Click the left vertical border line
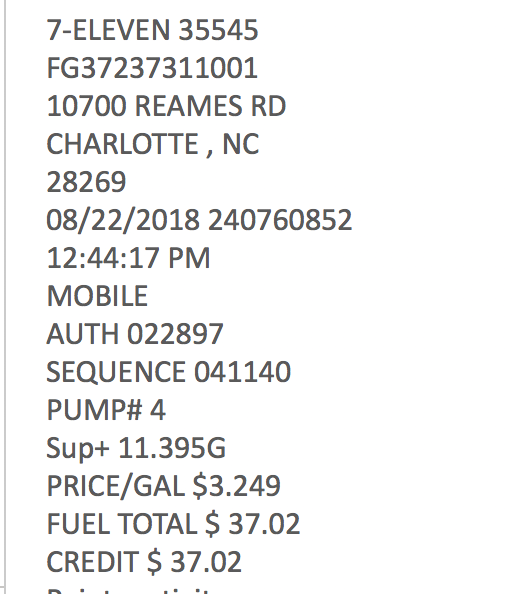The image size is (518, 594). [5, 297]
